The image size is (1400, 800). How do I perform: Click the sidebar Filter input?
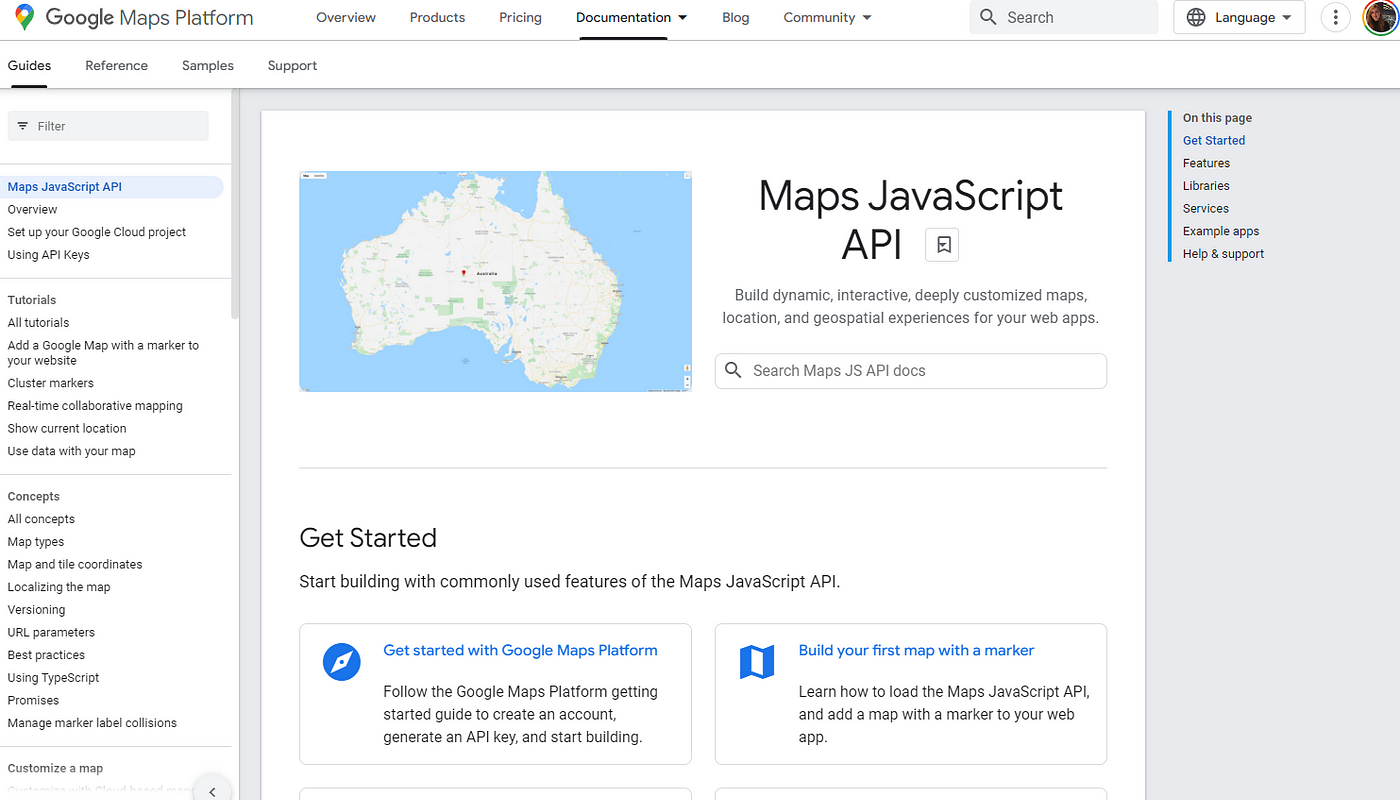108,126
